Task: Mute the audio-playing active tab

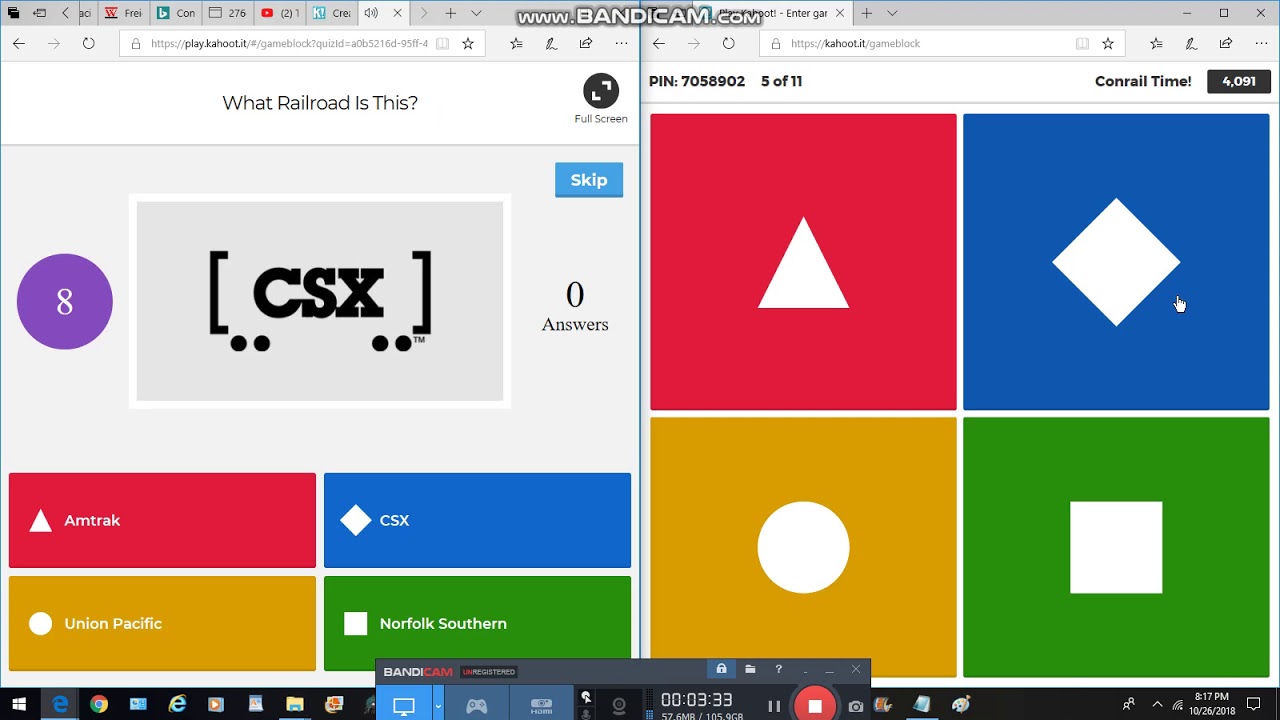Action: [371, 13]
